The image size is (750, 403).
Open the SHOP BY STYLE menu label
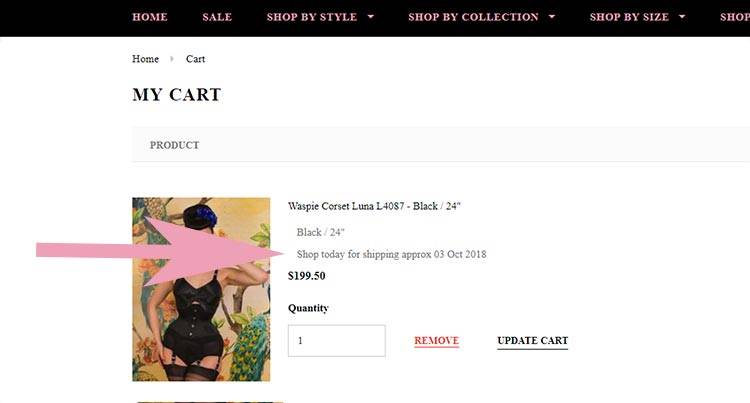[311, 17]
